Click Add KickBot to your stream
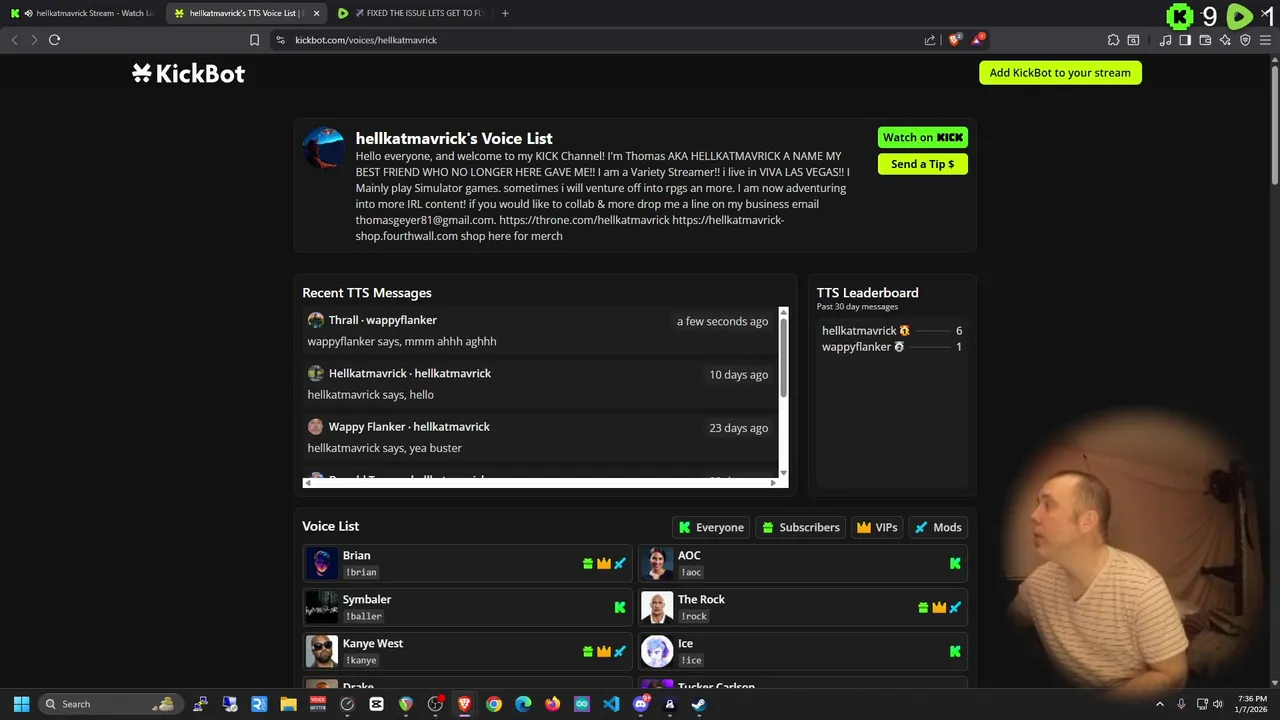 click(1060, 72)
